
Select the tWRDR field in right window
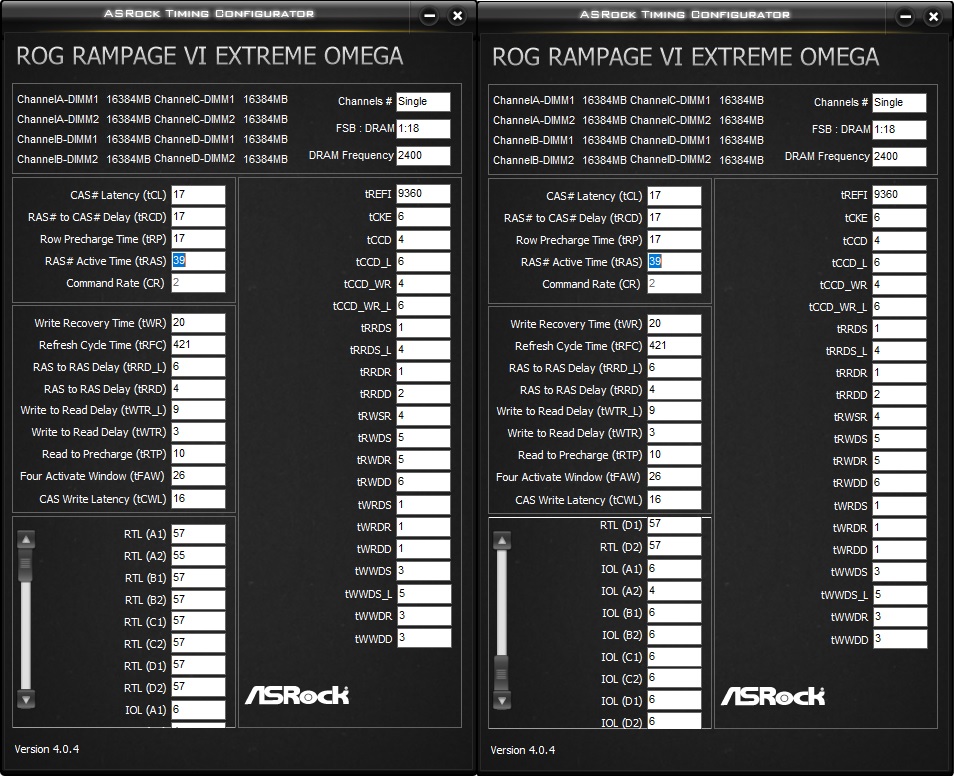(x=899, y=528)
